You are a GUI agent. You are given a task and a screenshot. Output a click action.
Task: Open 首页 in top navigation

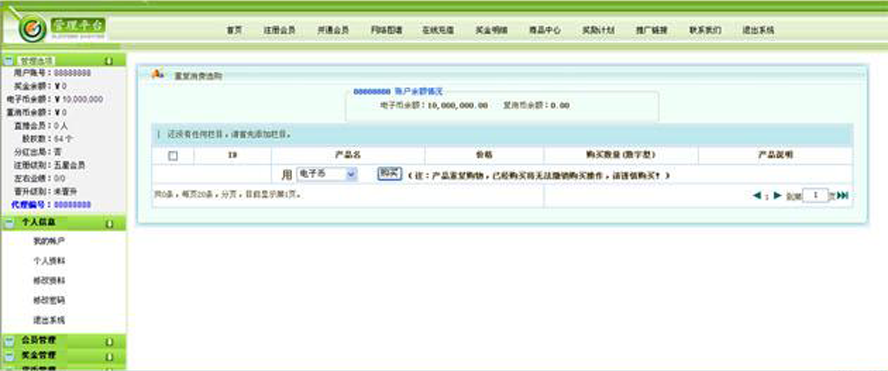(234, 30)
